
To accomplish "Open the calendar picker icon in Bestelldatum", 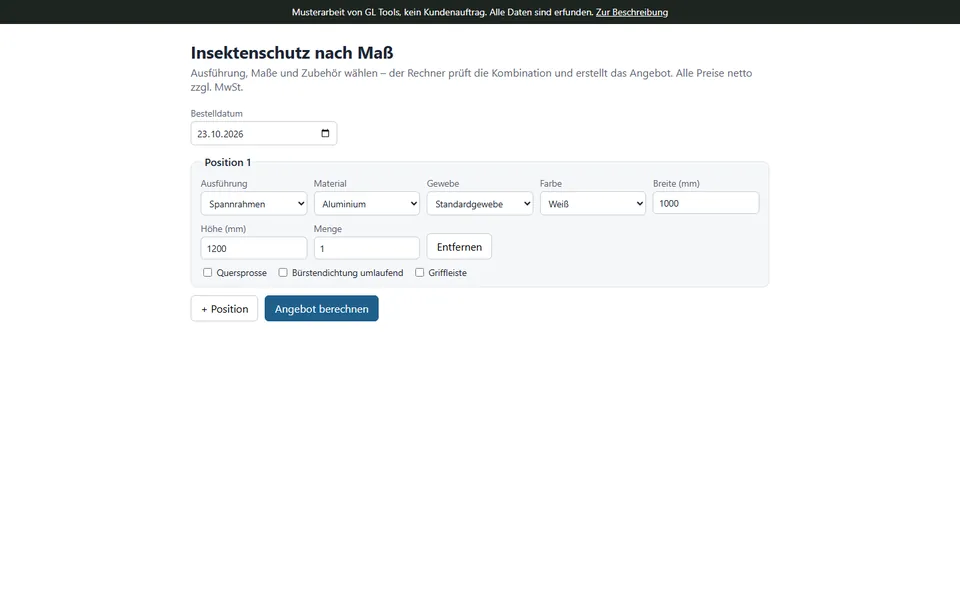I will pyautogui.click(x=325, y=133).
